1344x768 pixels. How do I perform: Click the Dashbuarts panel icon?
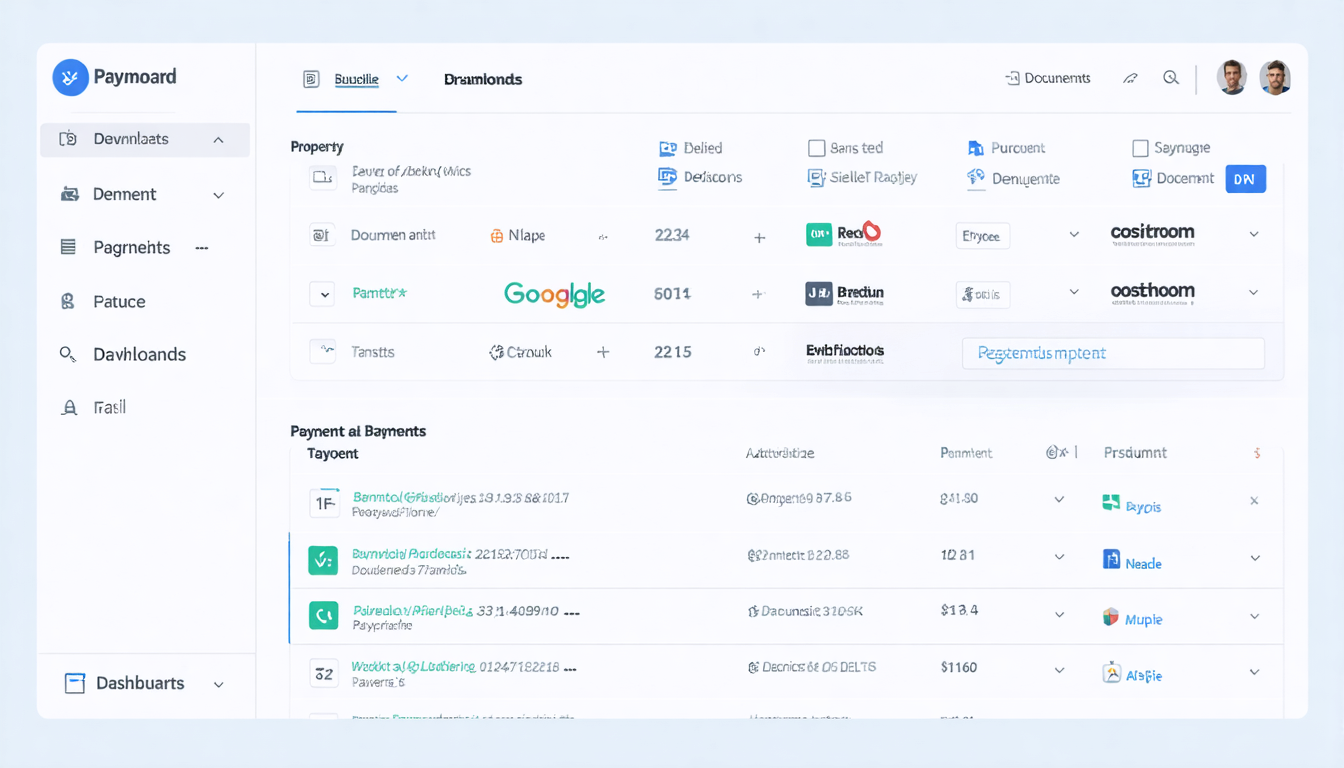[x=74, y=683]
